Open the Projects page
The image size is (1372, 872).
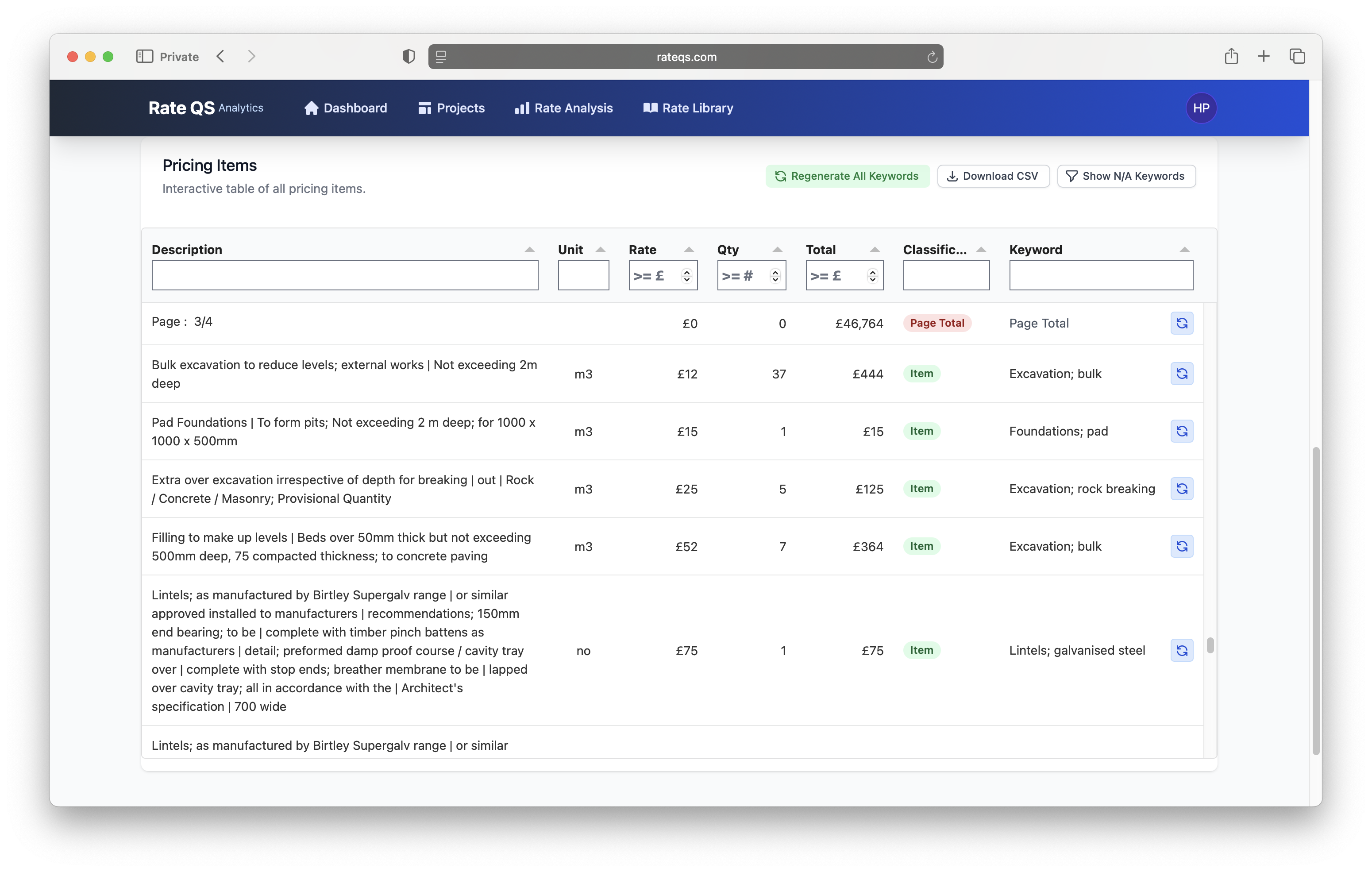(451, 108)
